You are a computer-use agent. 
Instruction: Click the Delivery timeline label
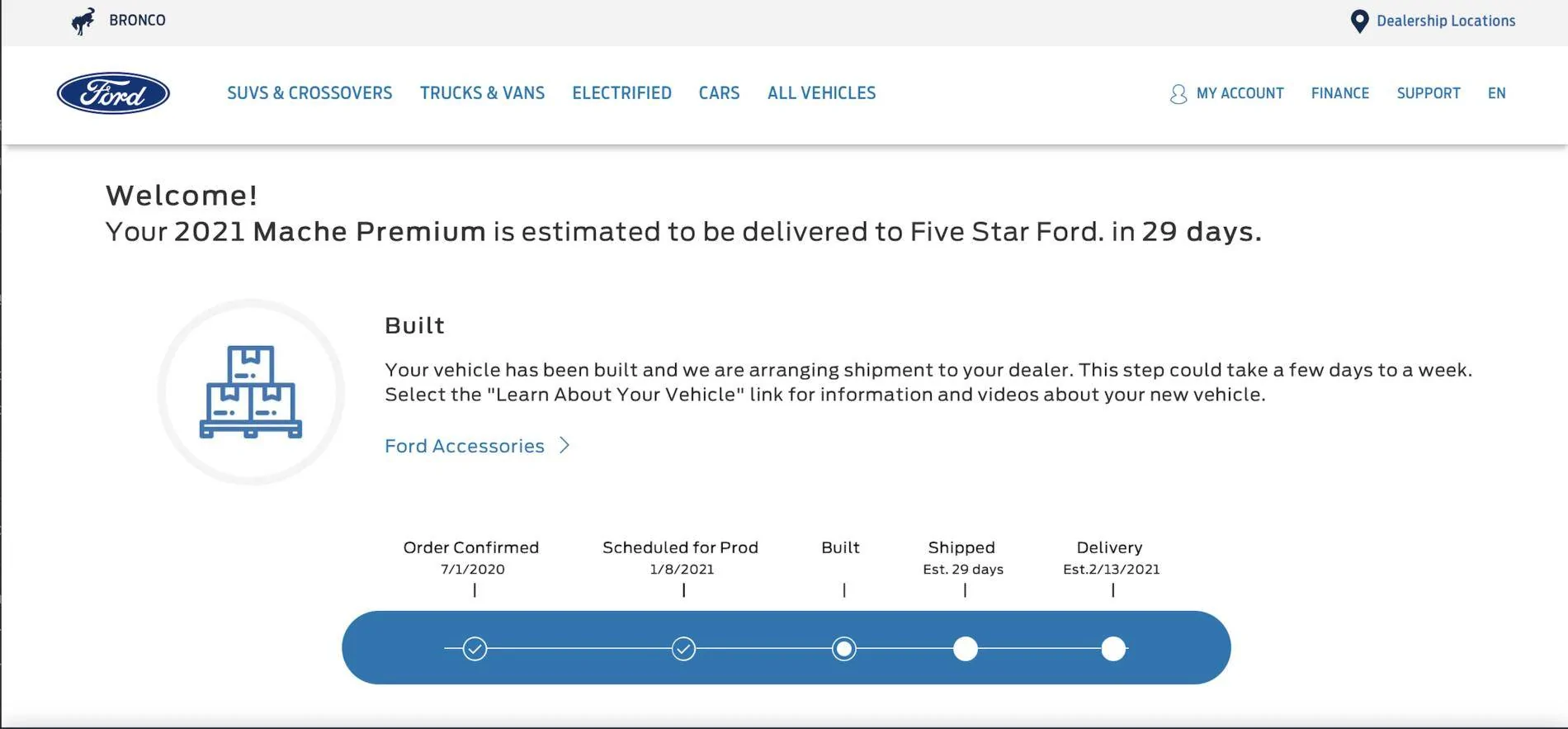click(x=1109, y=547)
